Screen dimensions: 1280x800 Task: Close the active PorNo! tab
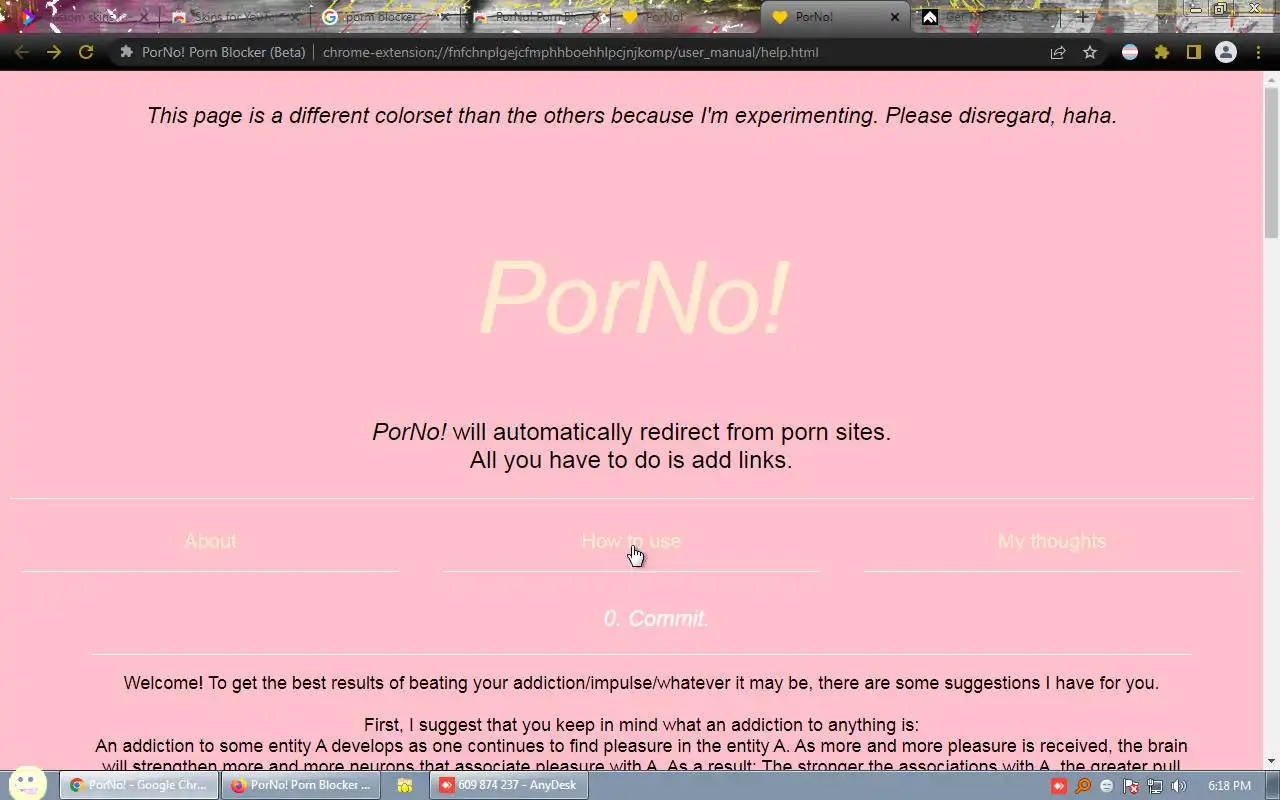(895, 17)
